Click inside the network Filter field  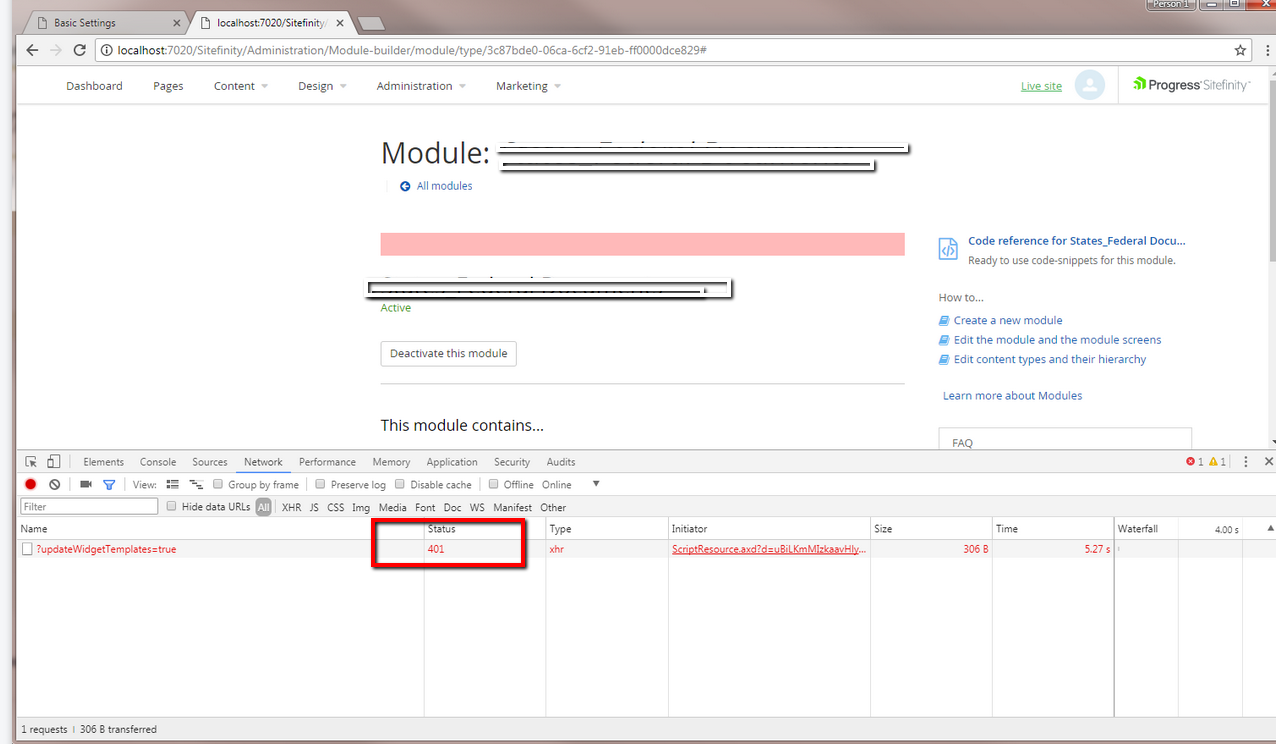click(x=88, y=506)
